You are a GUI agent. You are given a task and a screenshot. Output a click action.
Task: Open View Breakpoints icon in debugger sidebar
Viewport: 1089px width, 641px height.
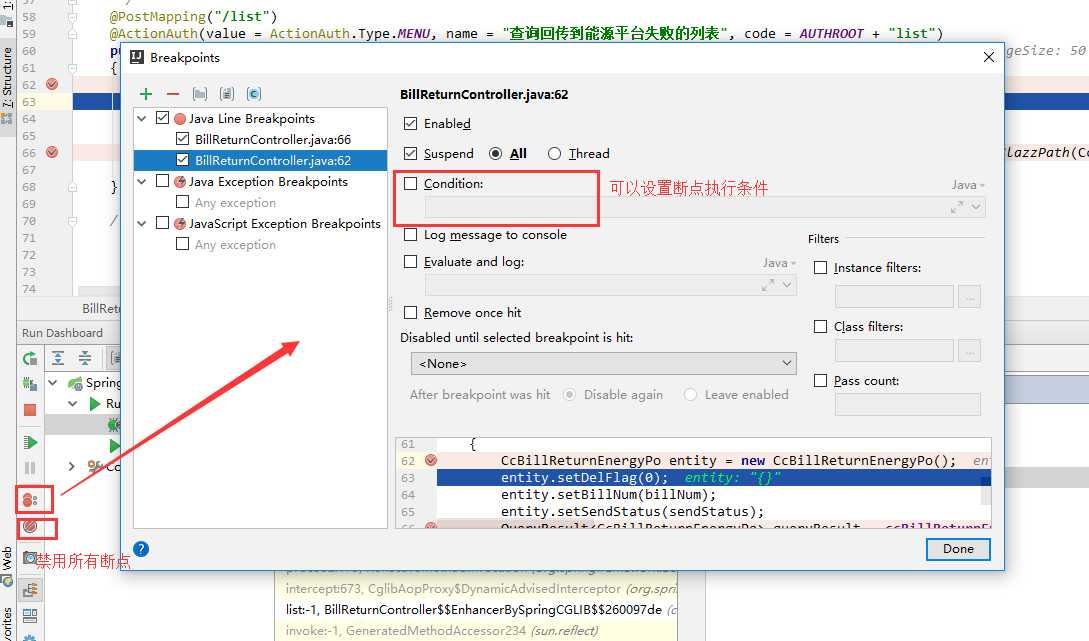[x=30, y=500]
